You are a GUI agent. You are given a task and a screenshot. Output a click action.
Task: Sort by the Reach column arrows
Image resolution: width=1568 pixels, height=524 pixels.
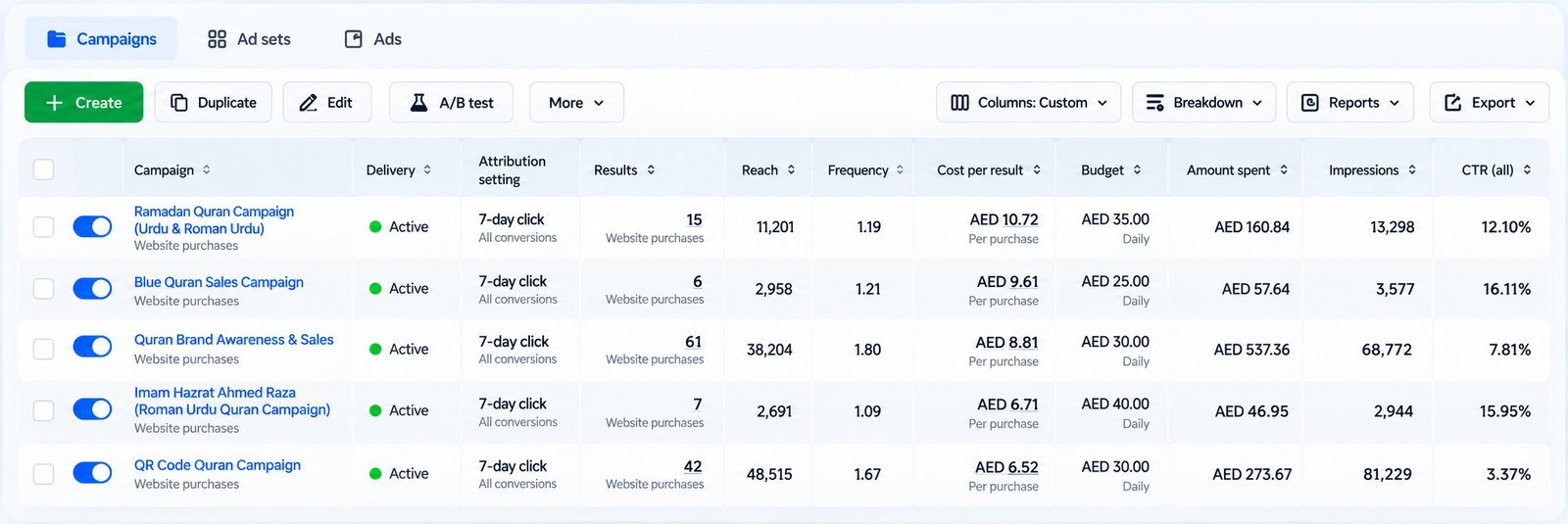click(x=791, y=169)
